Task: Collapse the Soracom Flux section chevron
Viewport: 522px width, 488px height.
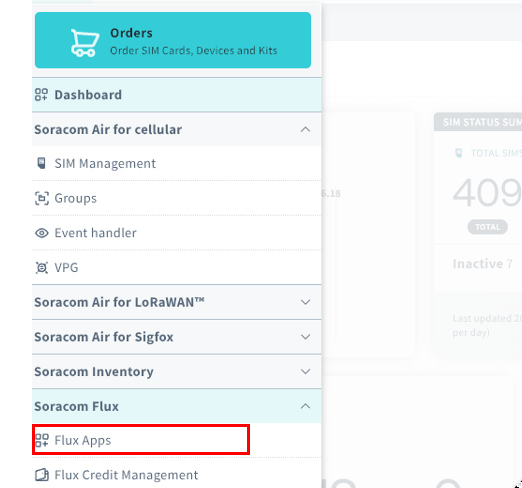Action: (305, 406)
